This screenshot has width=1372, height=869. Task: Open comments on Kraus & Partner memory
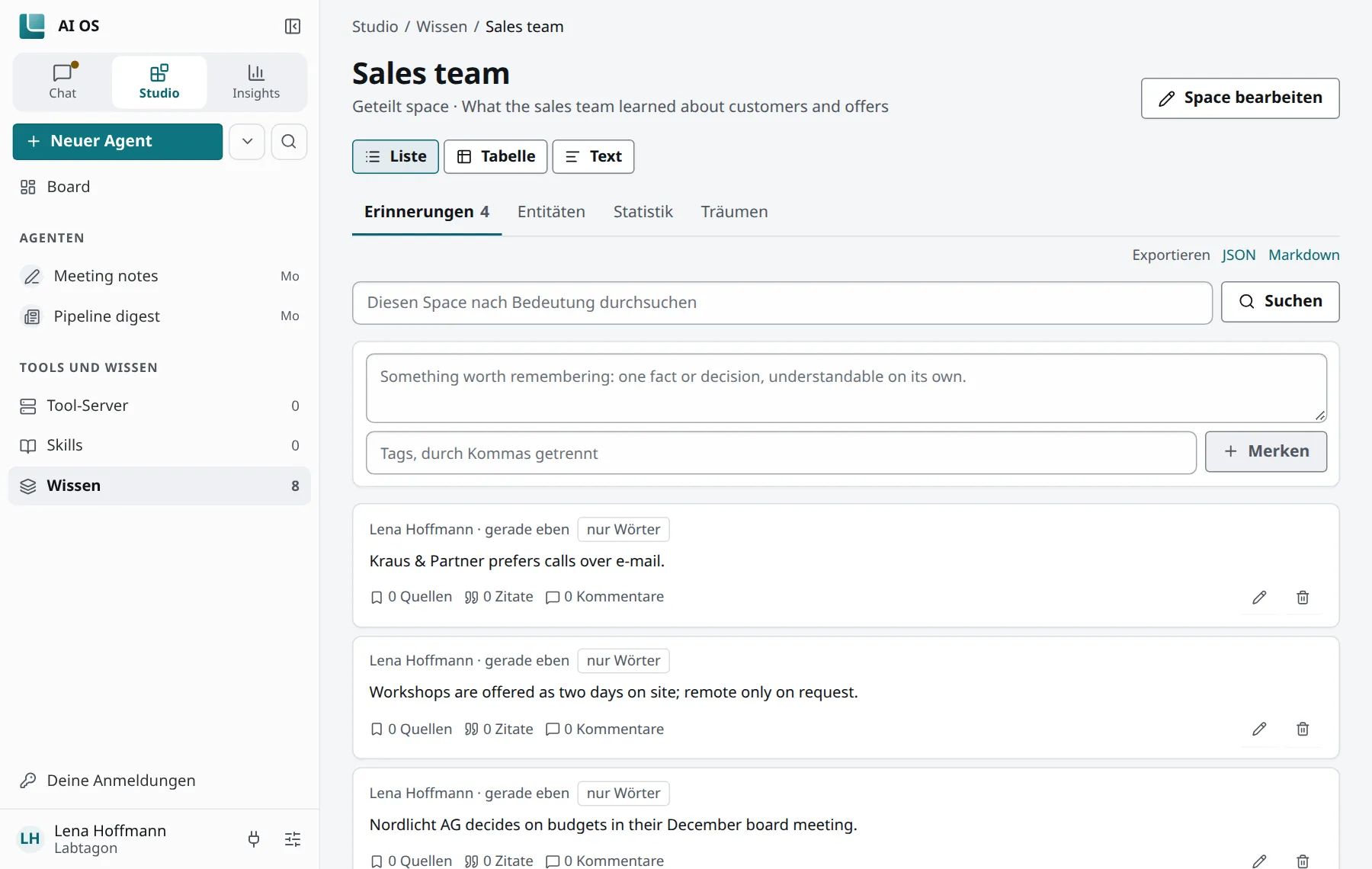pos(604,597)
